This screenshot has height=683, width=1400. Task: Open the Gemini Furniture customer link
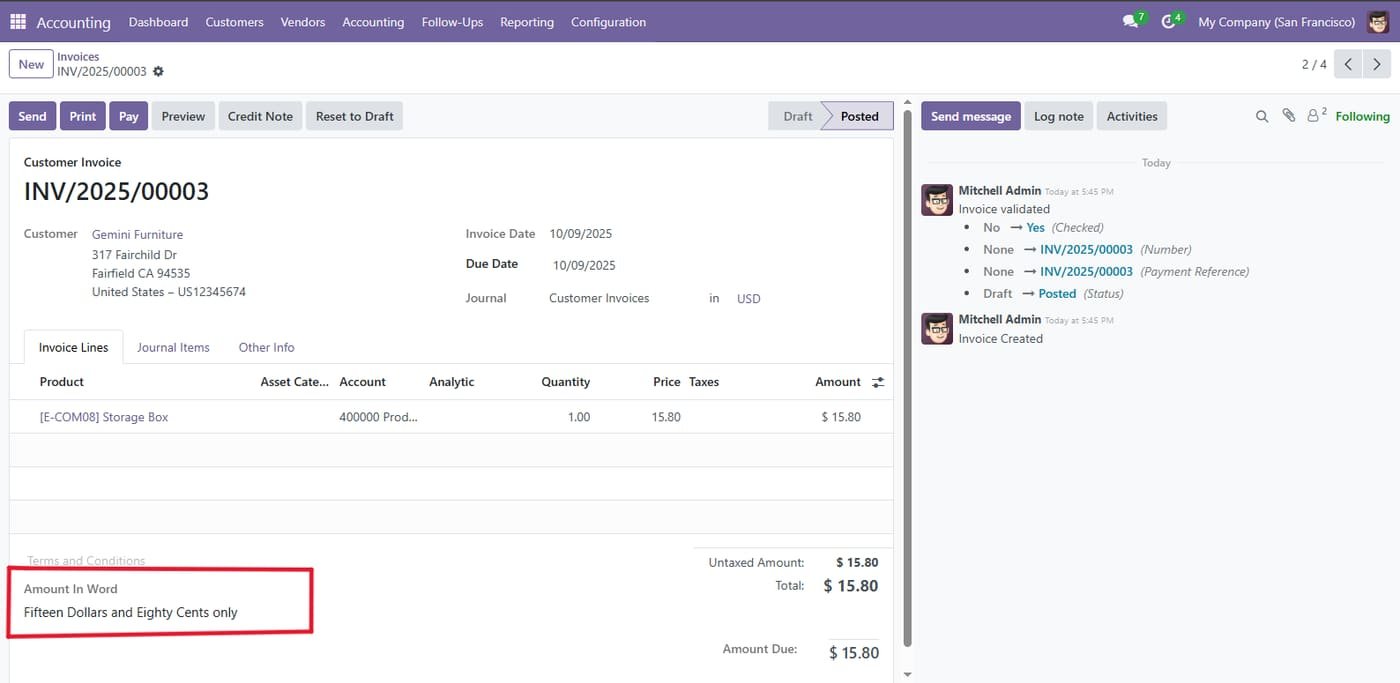coord(137,234)
